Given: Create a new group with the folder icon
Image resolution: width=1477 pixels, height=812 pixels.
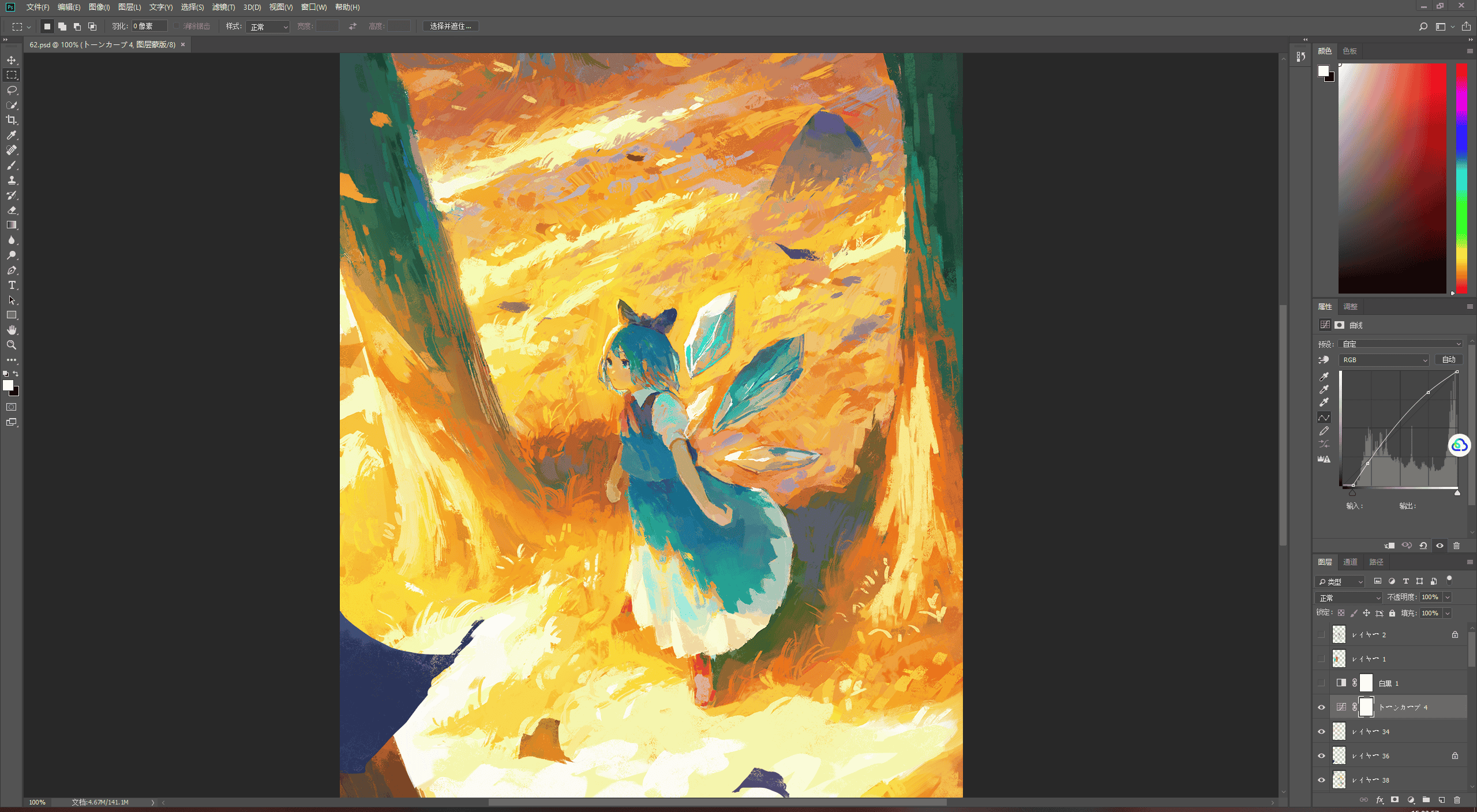Looking at the screenshot, I should 1426,800.
